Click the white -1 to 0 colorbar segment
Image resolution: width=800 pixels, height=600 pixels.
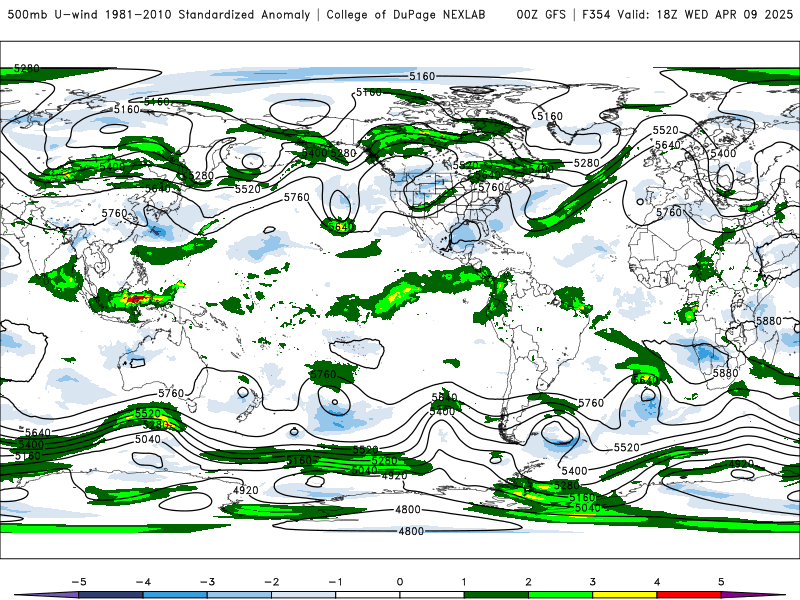tap(368, 595)
